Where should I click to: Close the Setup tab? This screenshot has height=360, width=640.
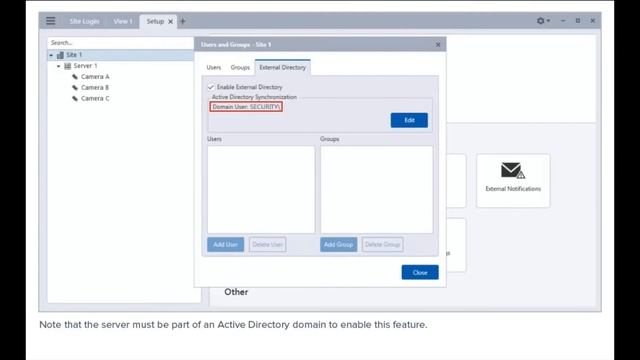coord(171,22)
